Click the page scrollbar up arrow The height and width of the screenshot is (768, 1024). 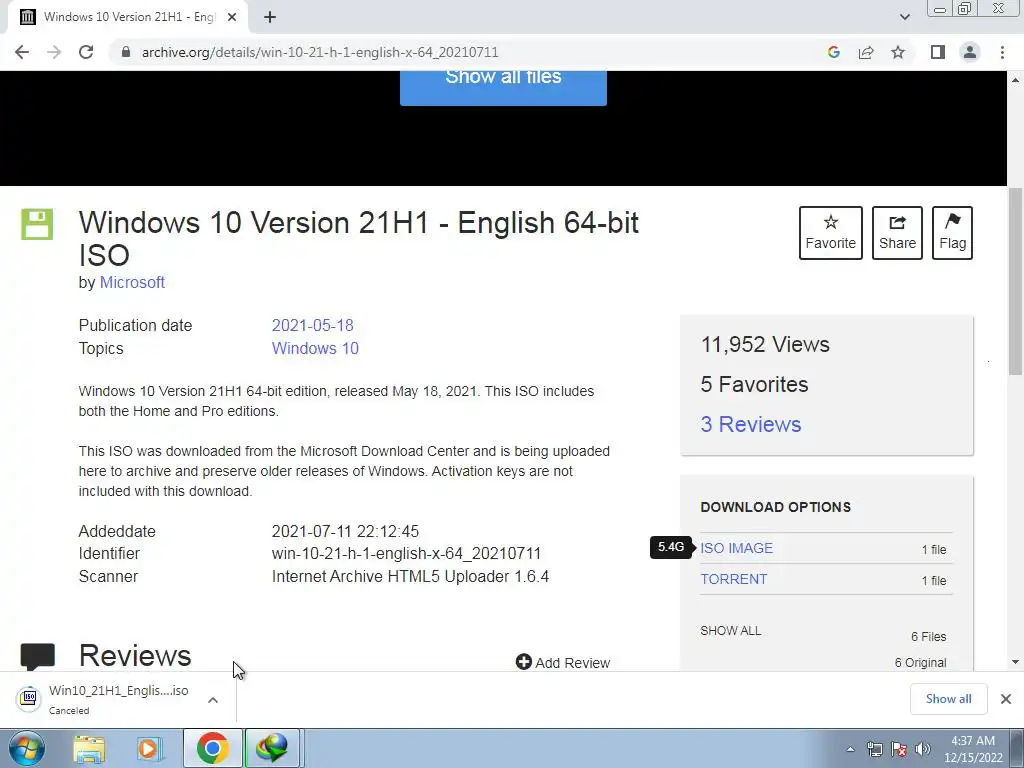tap(1016, 79)
